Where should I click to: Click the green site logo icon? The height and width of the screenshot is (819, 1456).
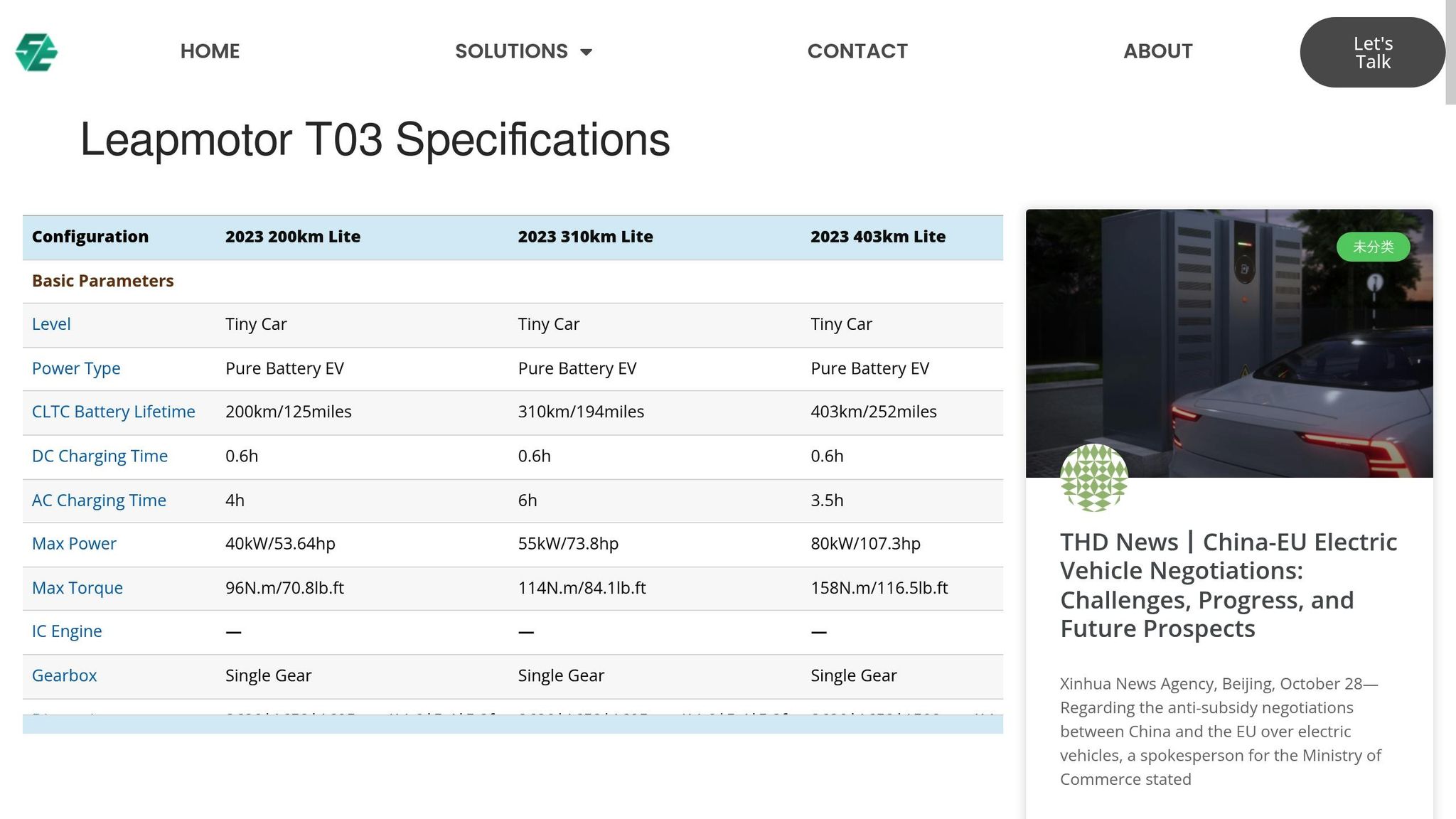click(36, 52)
